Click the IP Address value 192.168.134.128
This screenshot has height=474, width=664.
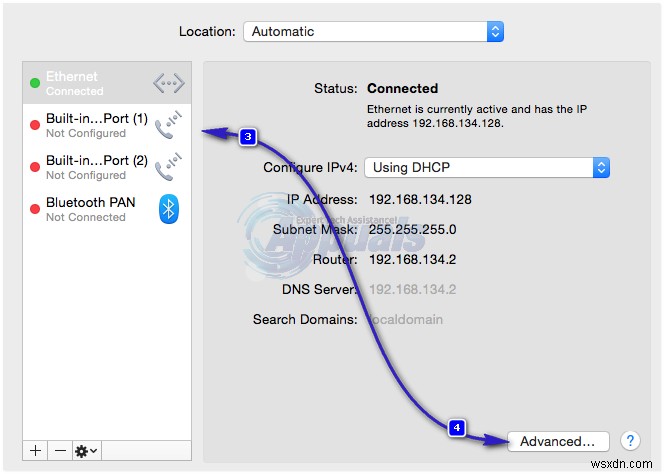coord(420,199)
